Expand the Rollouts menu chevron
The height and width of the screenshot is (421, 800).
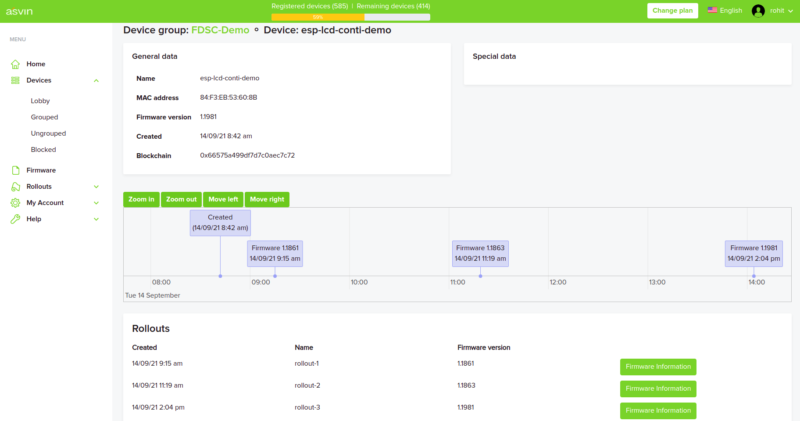coord(96,187)
